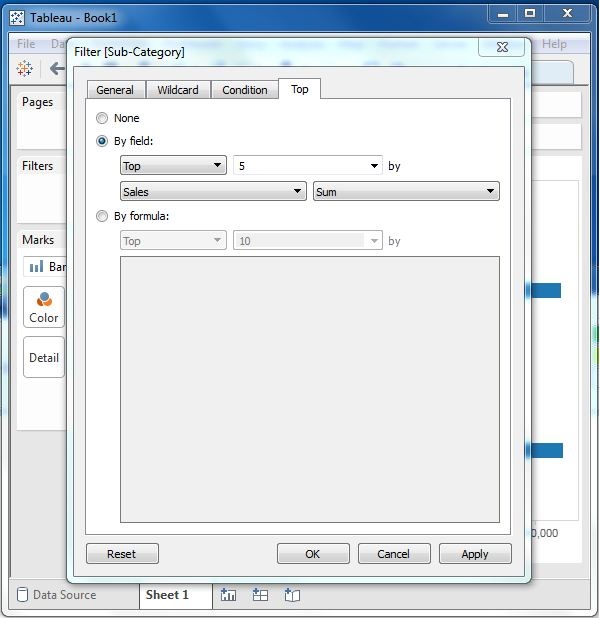
Task: Click the Detail marks card button
Action: [43, 357]
